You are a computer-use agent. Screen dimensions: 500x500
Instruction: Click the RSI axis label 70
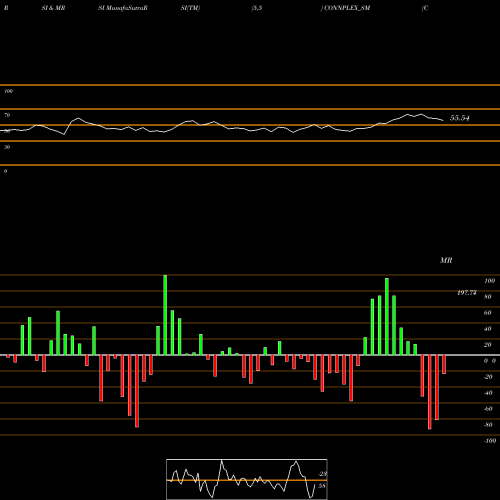coord(7,115)
